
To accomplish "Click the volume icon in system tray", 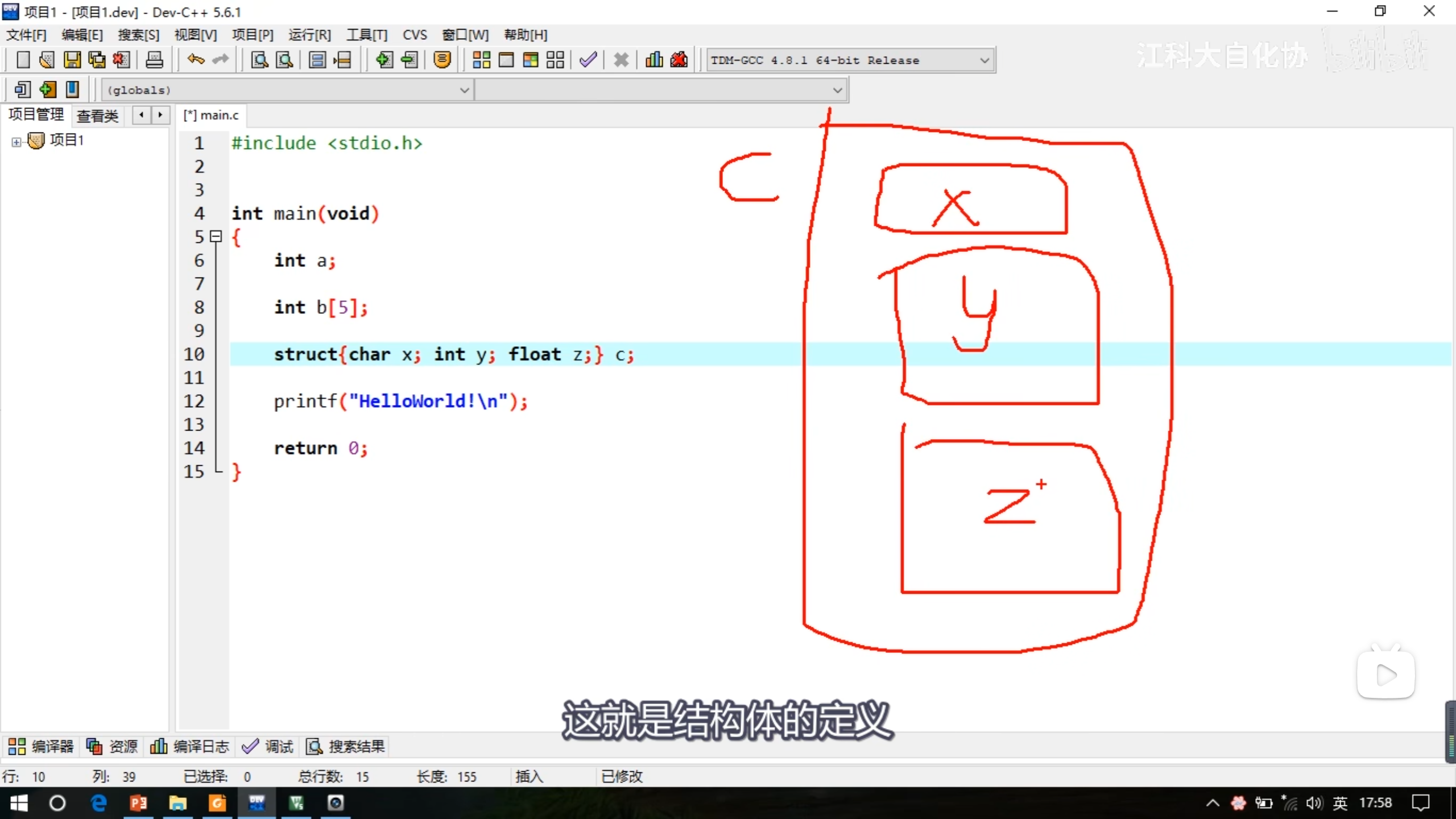I will (x=1313, y=803).
